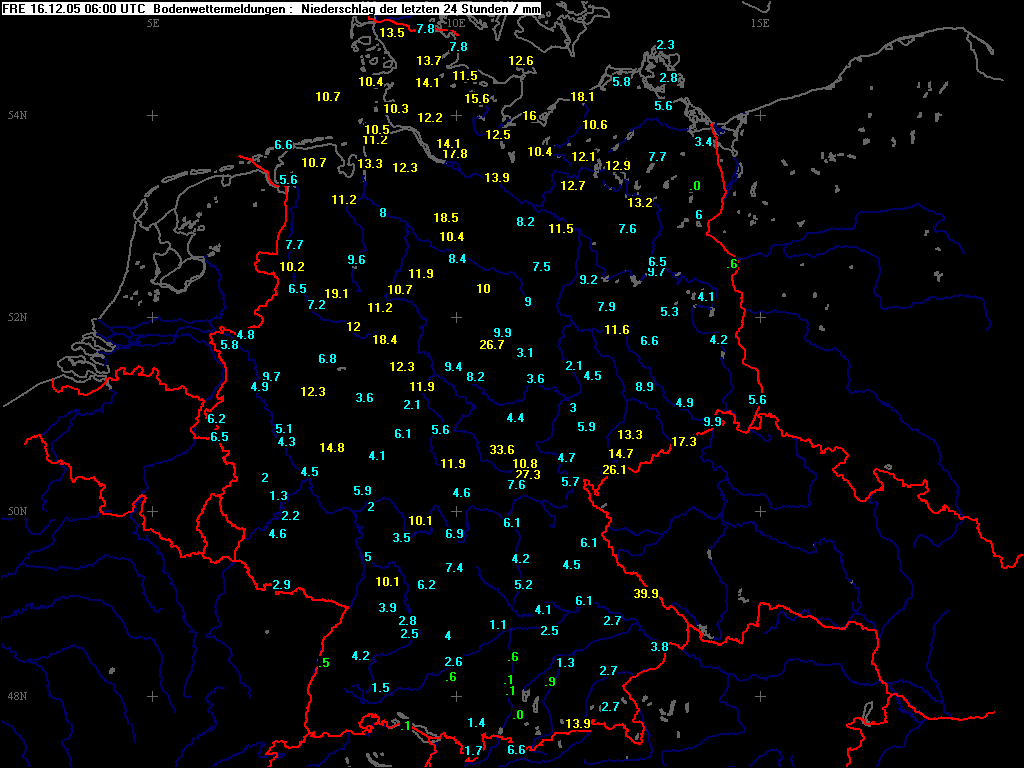This screenshot has width=1024, height=768.
Task: Click the 12.5 station reading
Action: point(498,135)
